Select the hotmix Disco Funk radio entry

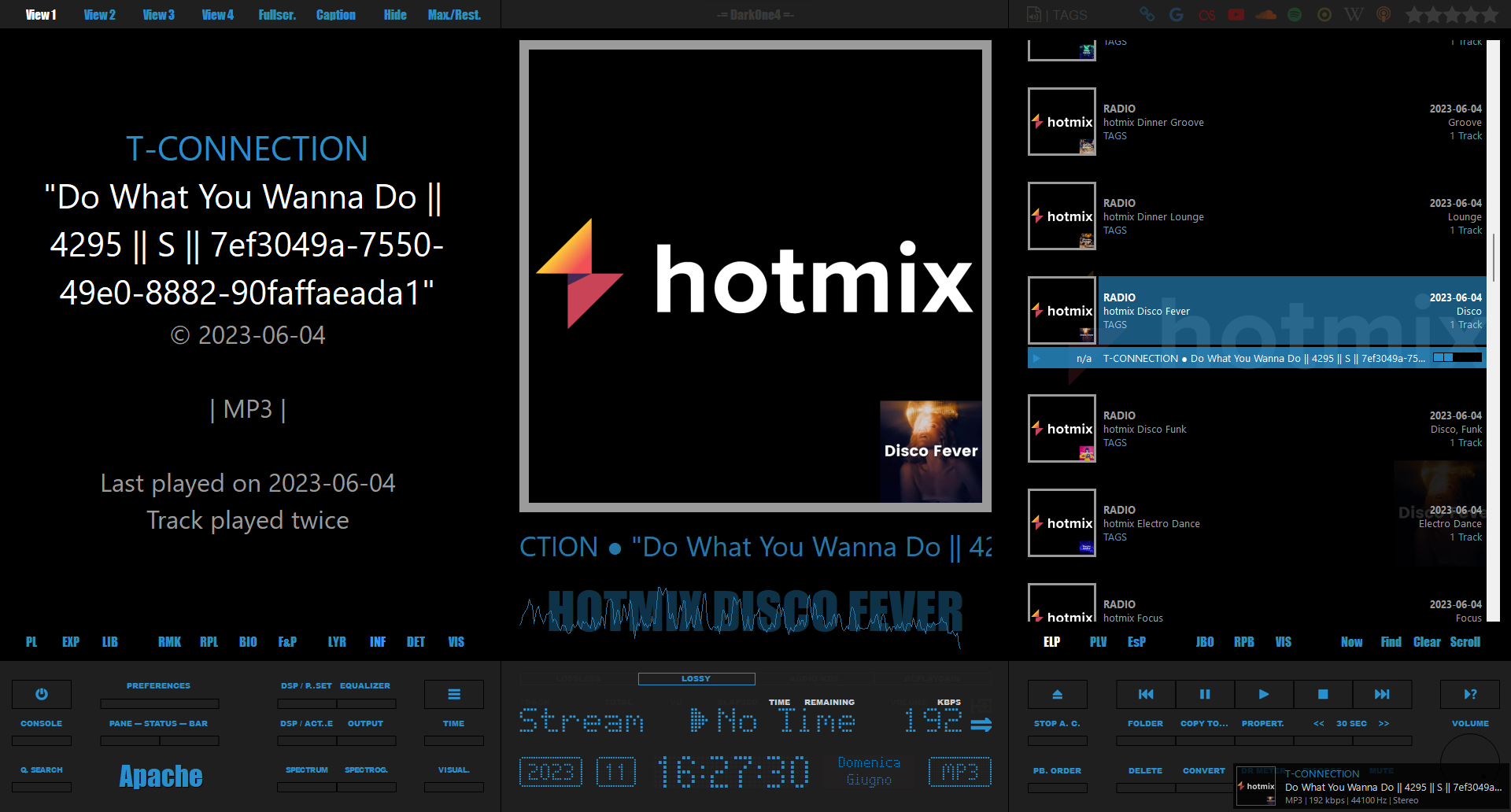tap(1257, 429)
